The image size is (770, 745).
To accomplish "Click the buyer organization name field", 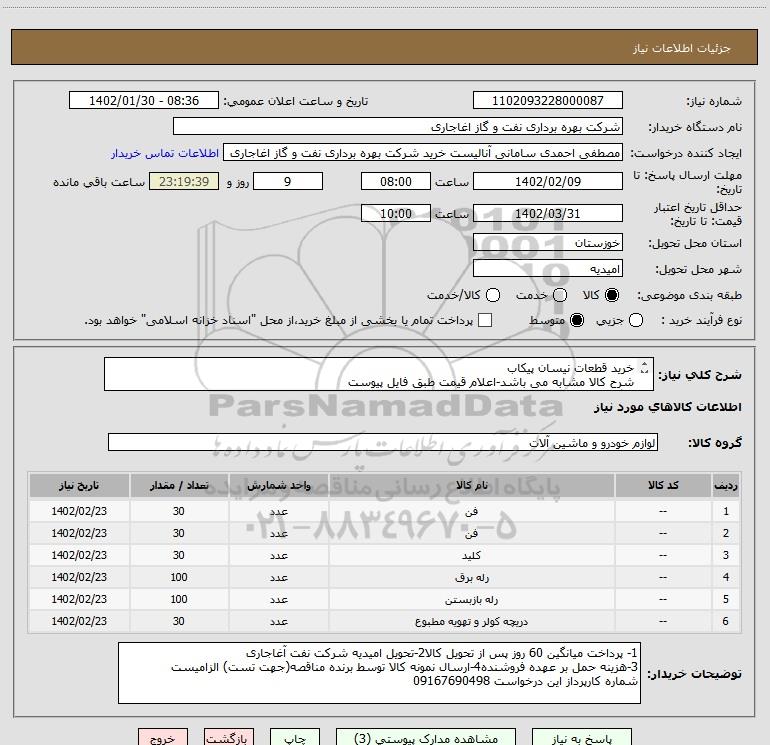I will (x=398, y=127).
